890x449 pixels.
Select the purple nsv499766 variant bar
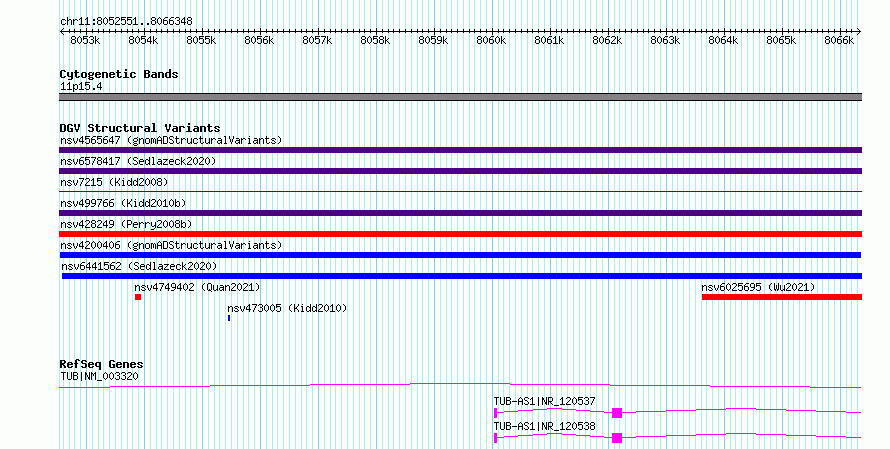pyautogui.click(x=460, y=213)
